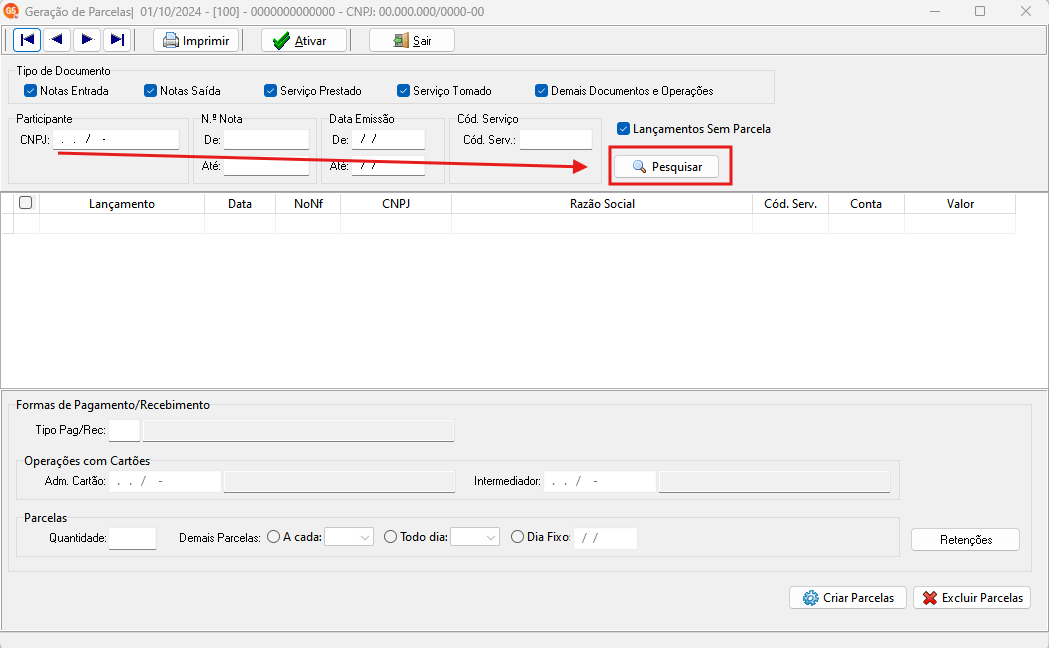Focus the Adm. Cartão CNPJ field
The image size is (1049, 648).
click(165, 481)
